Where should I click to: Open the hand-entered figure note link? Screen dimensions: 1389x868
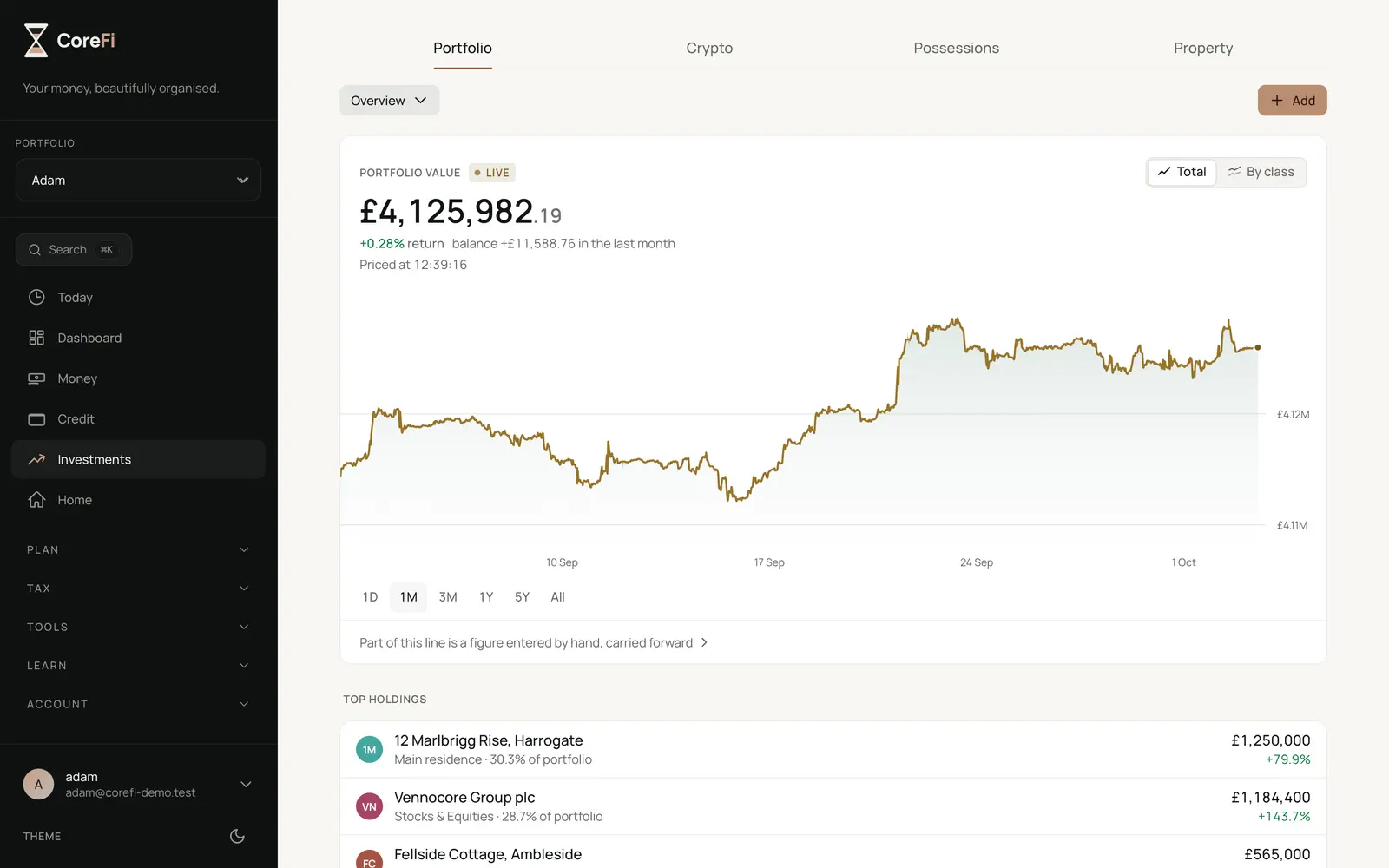click(534, 642)
